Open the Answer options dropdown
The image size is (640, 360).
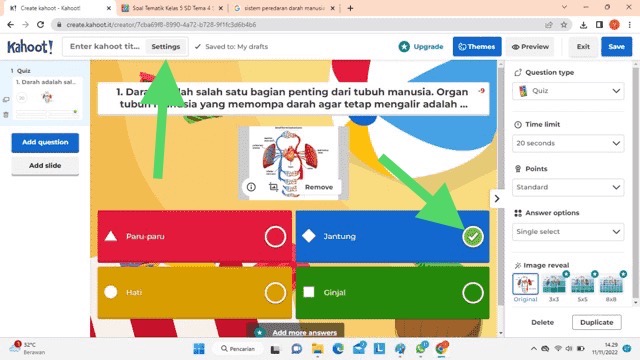tap(568, 231)
